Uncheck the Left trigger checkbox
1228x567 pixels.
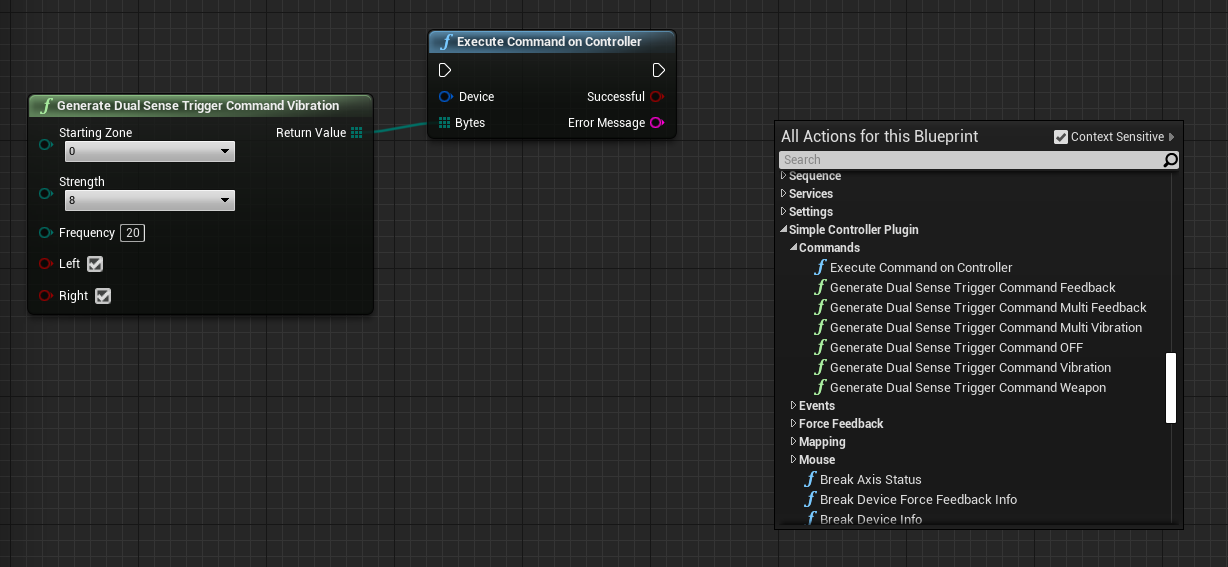click(x=95, y=264)
